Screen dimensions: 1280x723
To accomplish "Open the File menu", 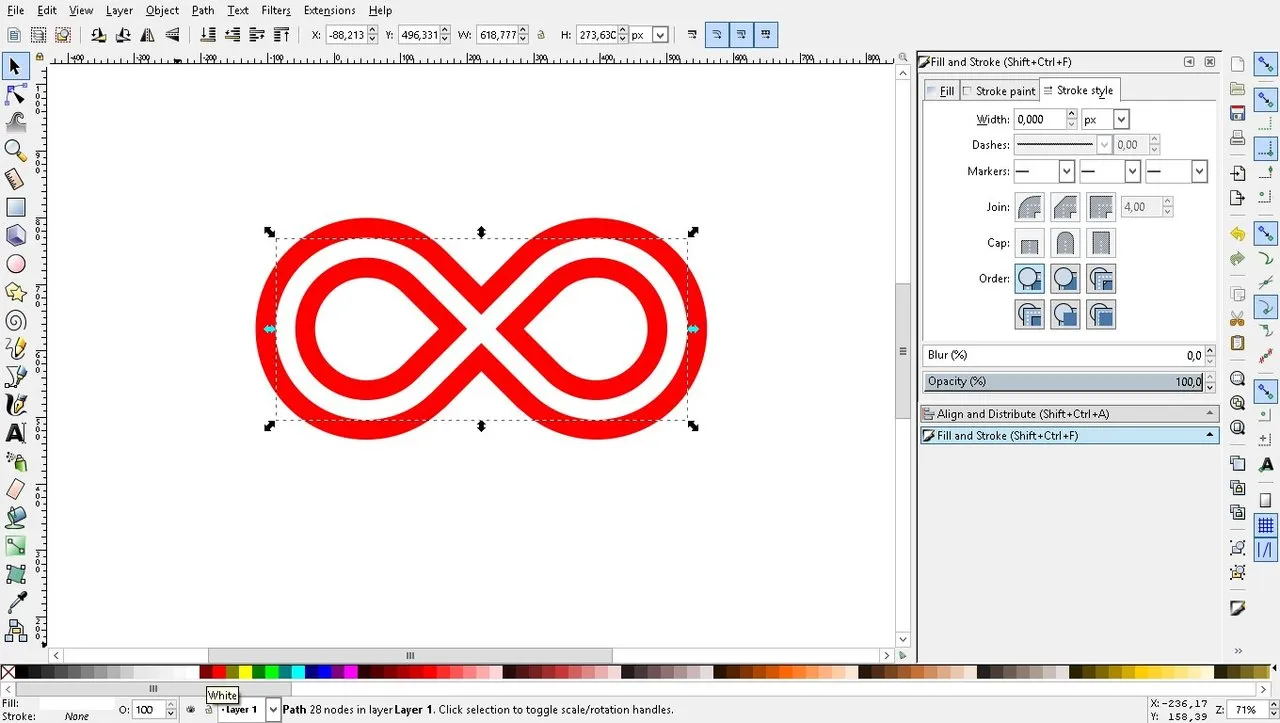I will tap(15, 10).
